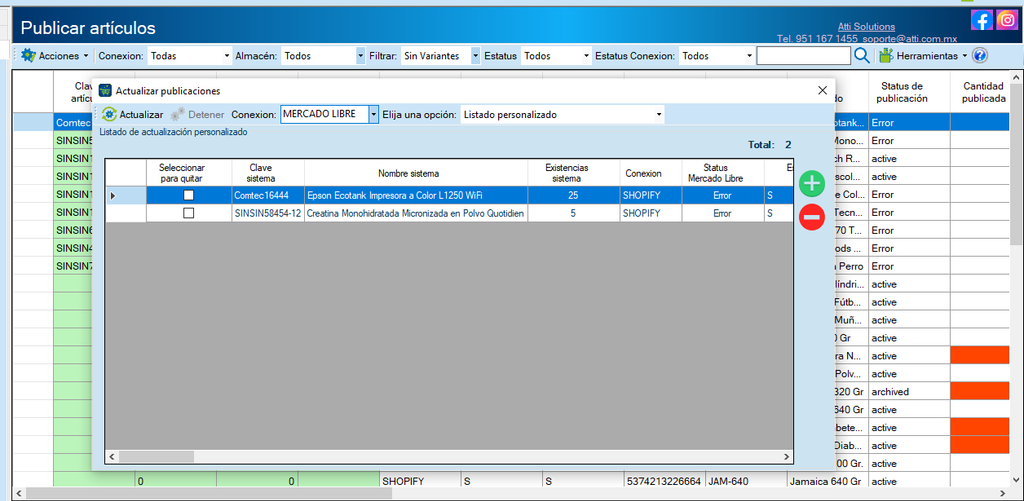Click Error status in Creatina row
The width and height of the screenshot is (1024, 501).
tap(723, 213)
